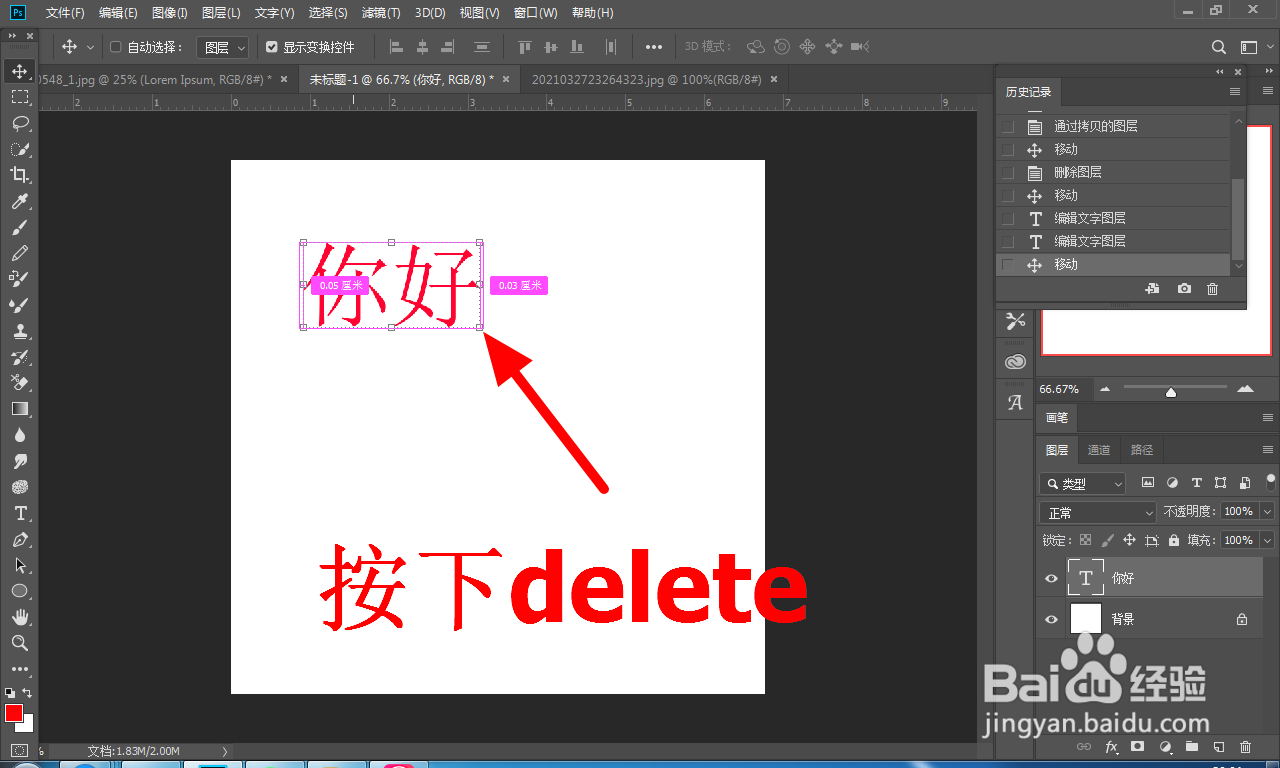Screen dimensions: 1280x768
Task: Add layer style with the fx icon
Action: 1111,747
